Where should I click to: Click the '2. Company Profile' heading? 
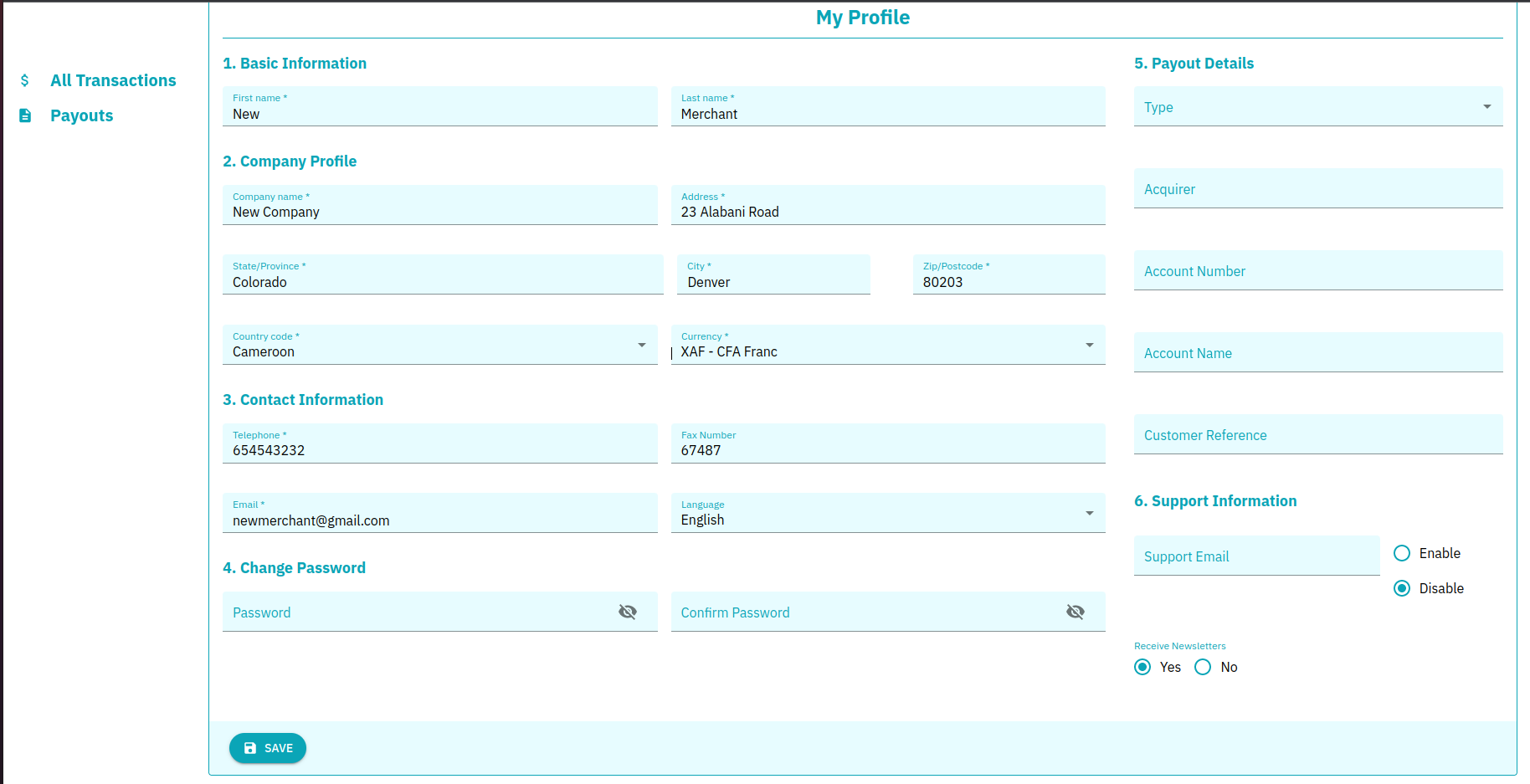pyautogui.click(x=290, y=161)
